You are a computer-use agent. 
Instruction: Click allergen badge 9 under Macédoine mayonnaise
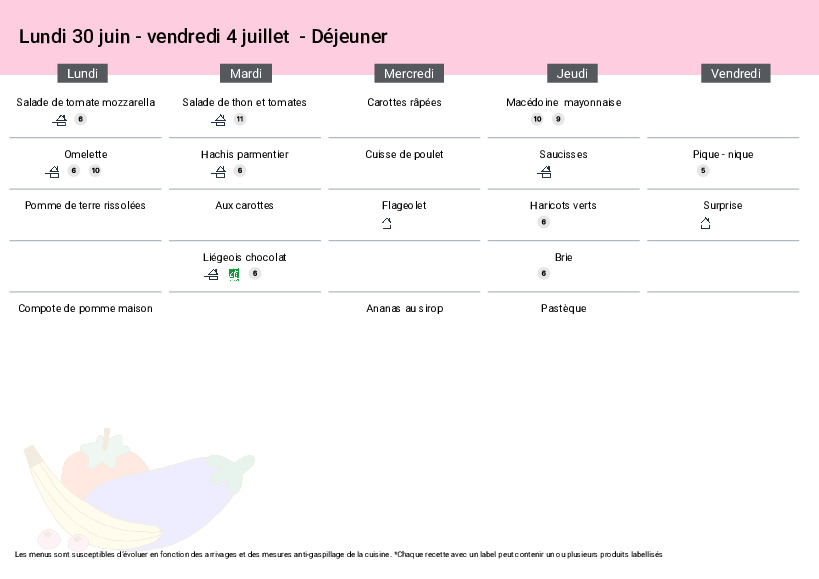click(558, 119)
